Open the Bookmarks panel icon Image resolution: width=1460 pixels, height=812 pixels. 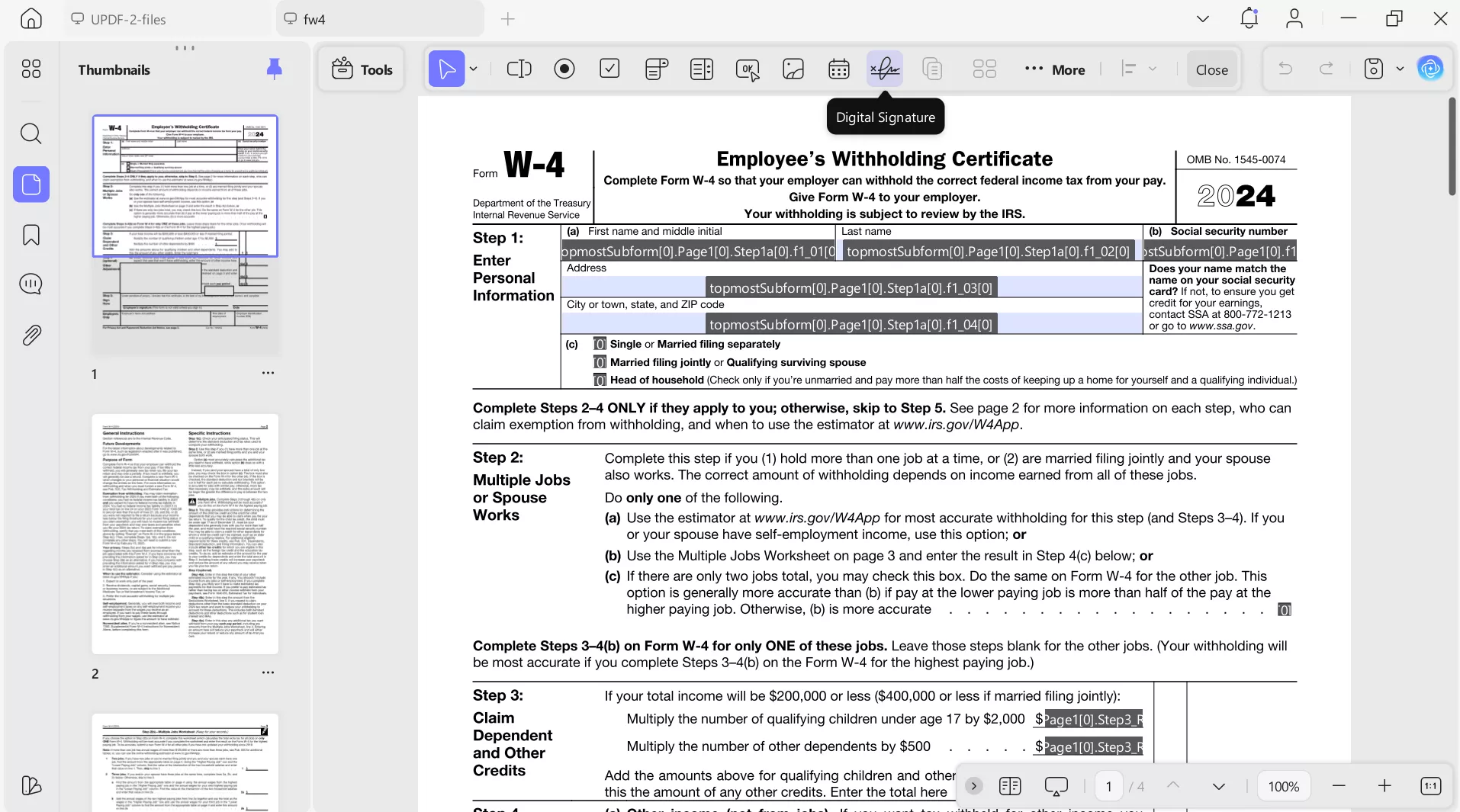(x=31, y=235)
